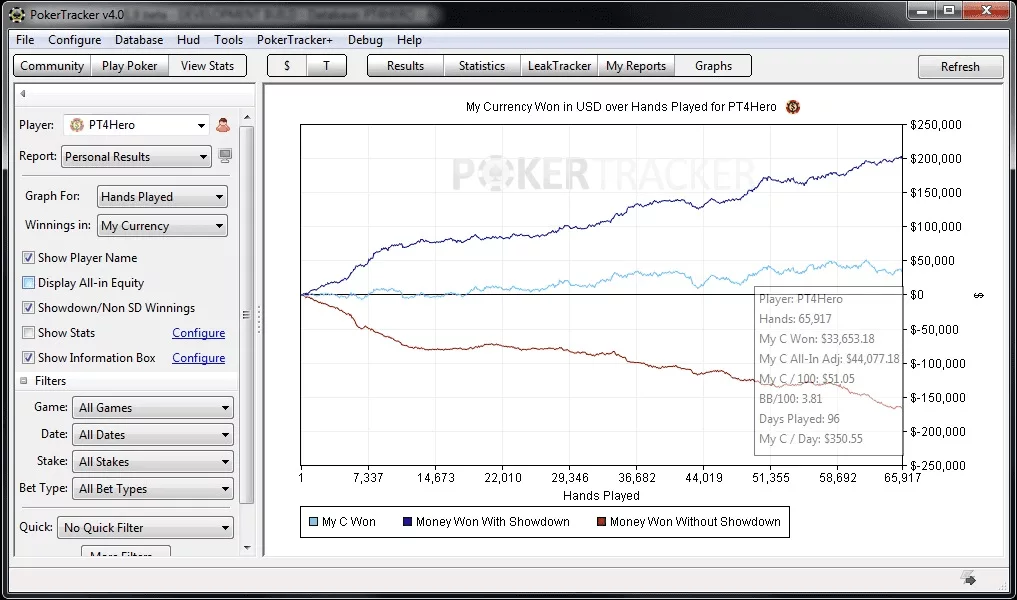Click the poker chip icon beside graph title
1017x600 pixels.
tap(793, 107)
